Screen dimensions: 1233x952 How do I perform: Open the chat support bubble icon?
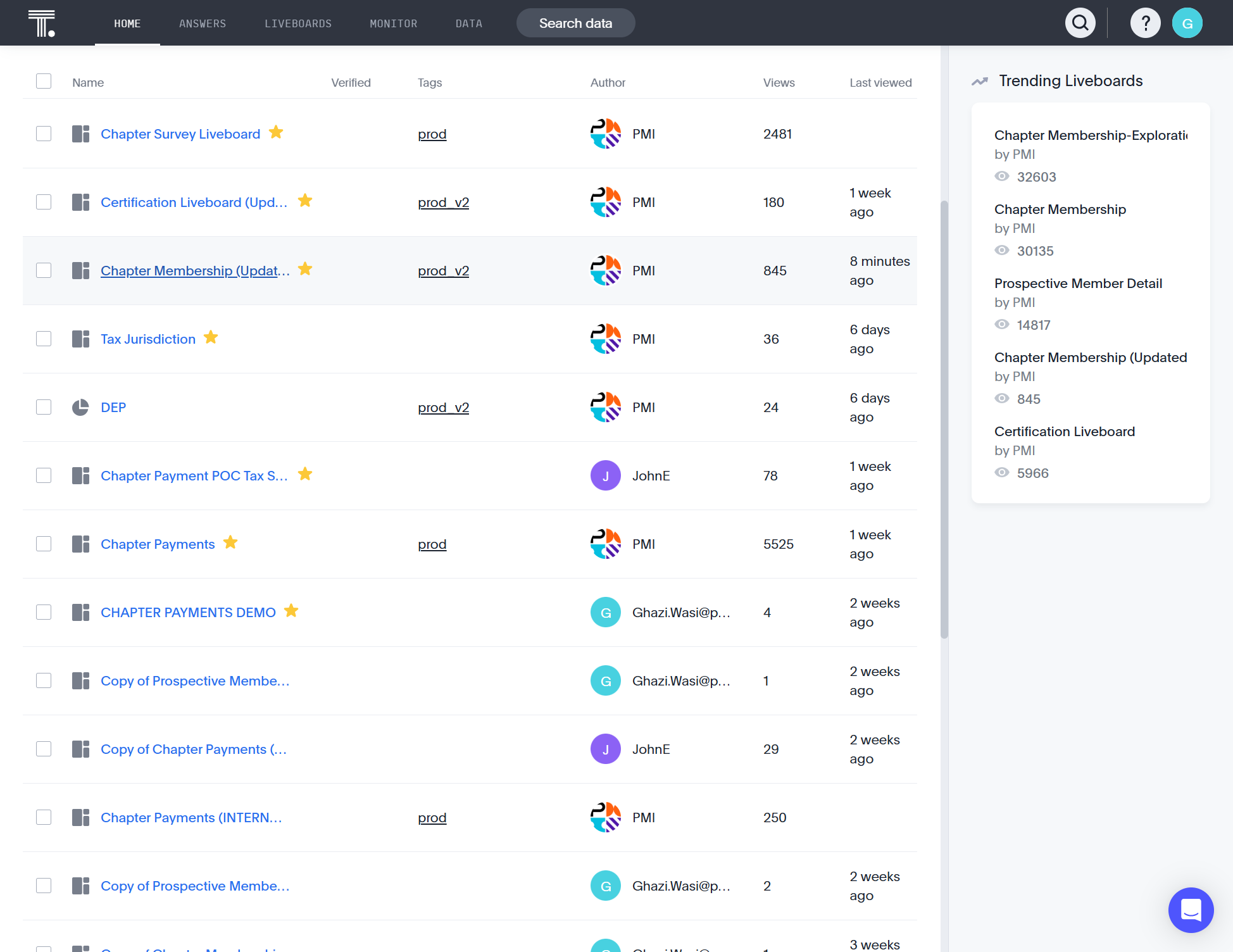pyautogui.click(x=1191, y=910)
